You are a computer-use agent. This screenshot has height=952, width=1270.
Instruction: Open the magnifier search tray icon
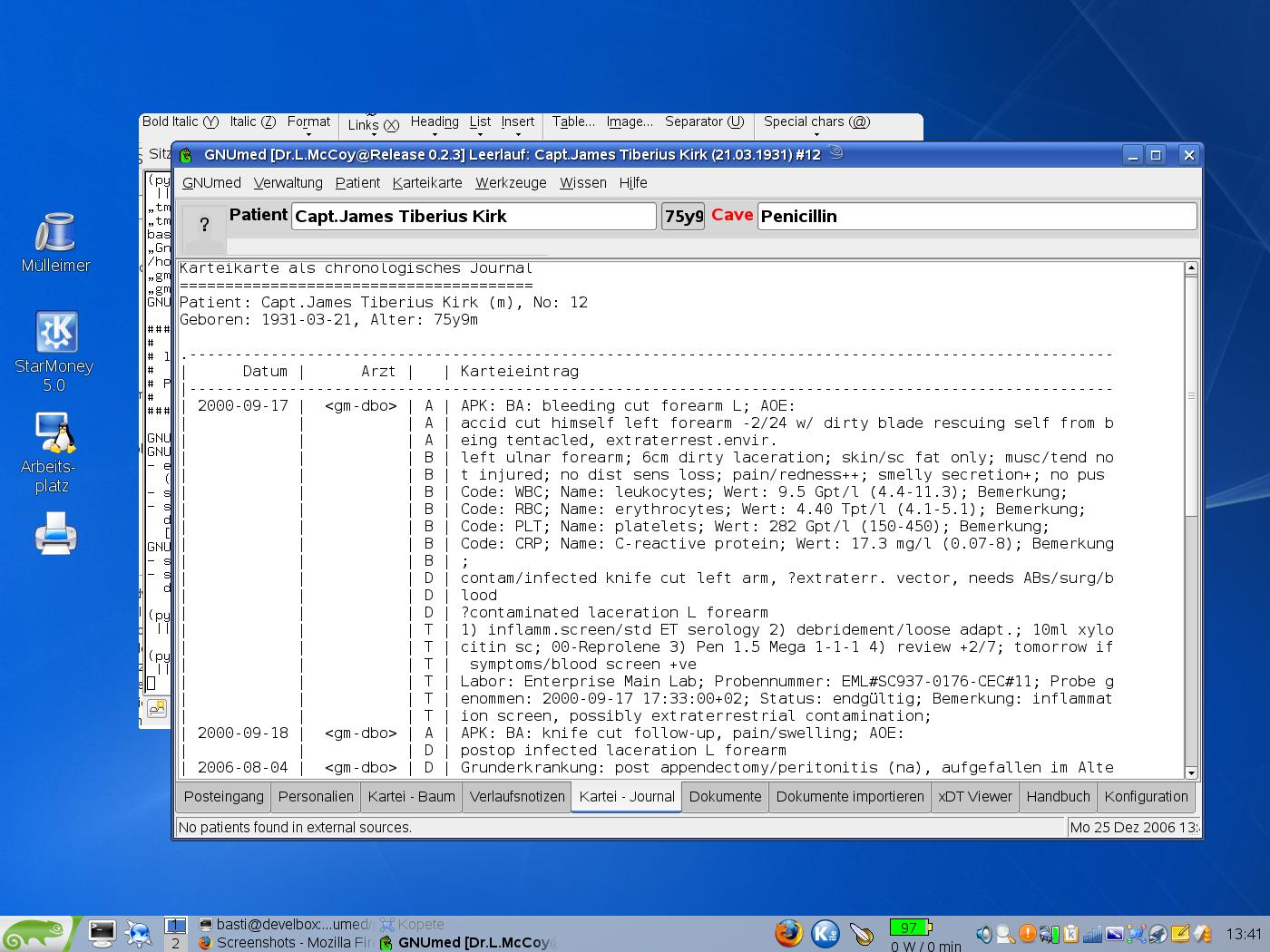pos(1005,933)
